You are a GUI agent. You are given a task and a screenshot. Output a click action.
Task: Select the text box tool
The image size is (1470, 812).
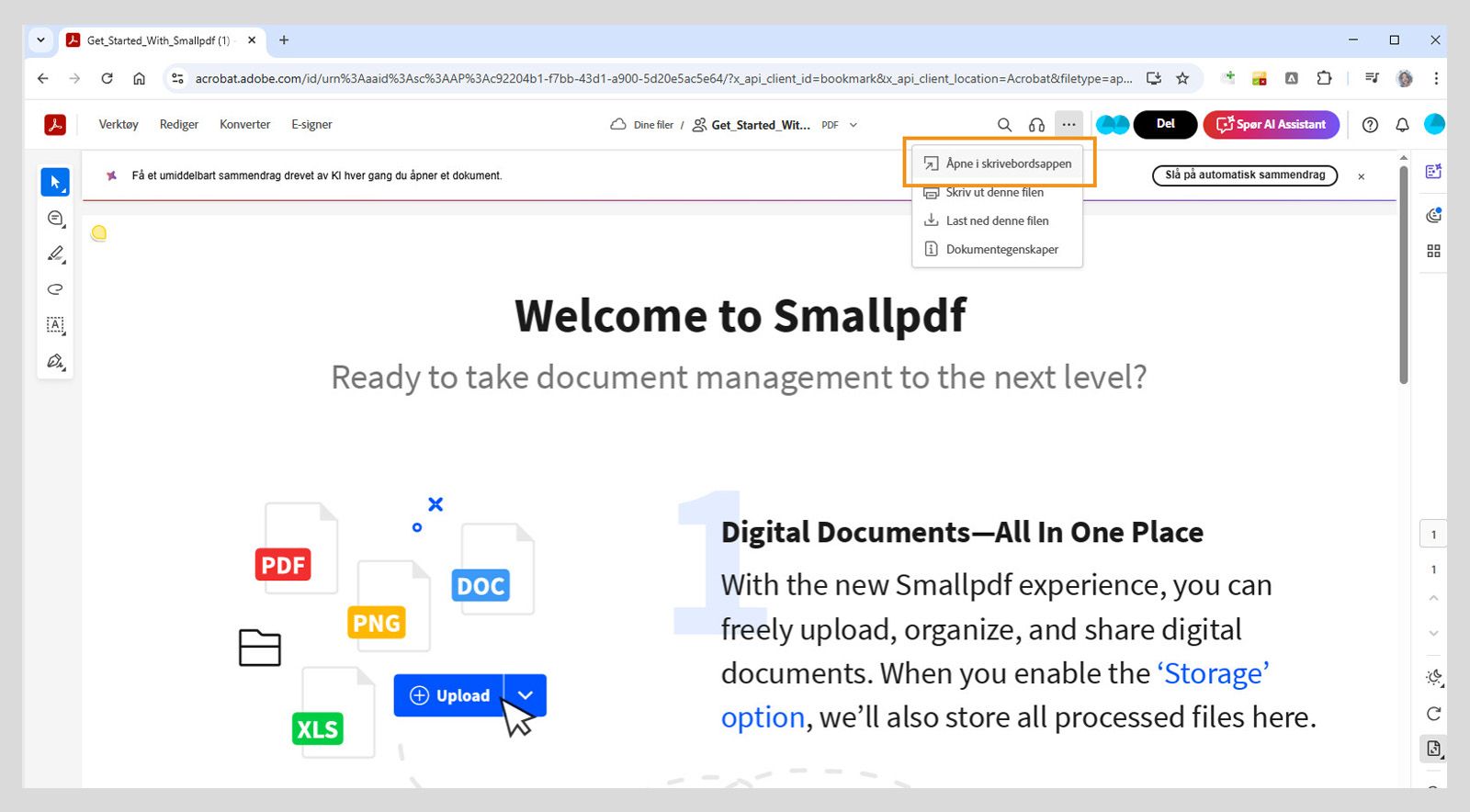55,325
